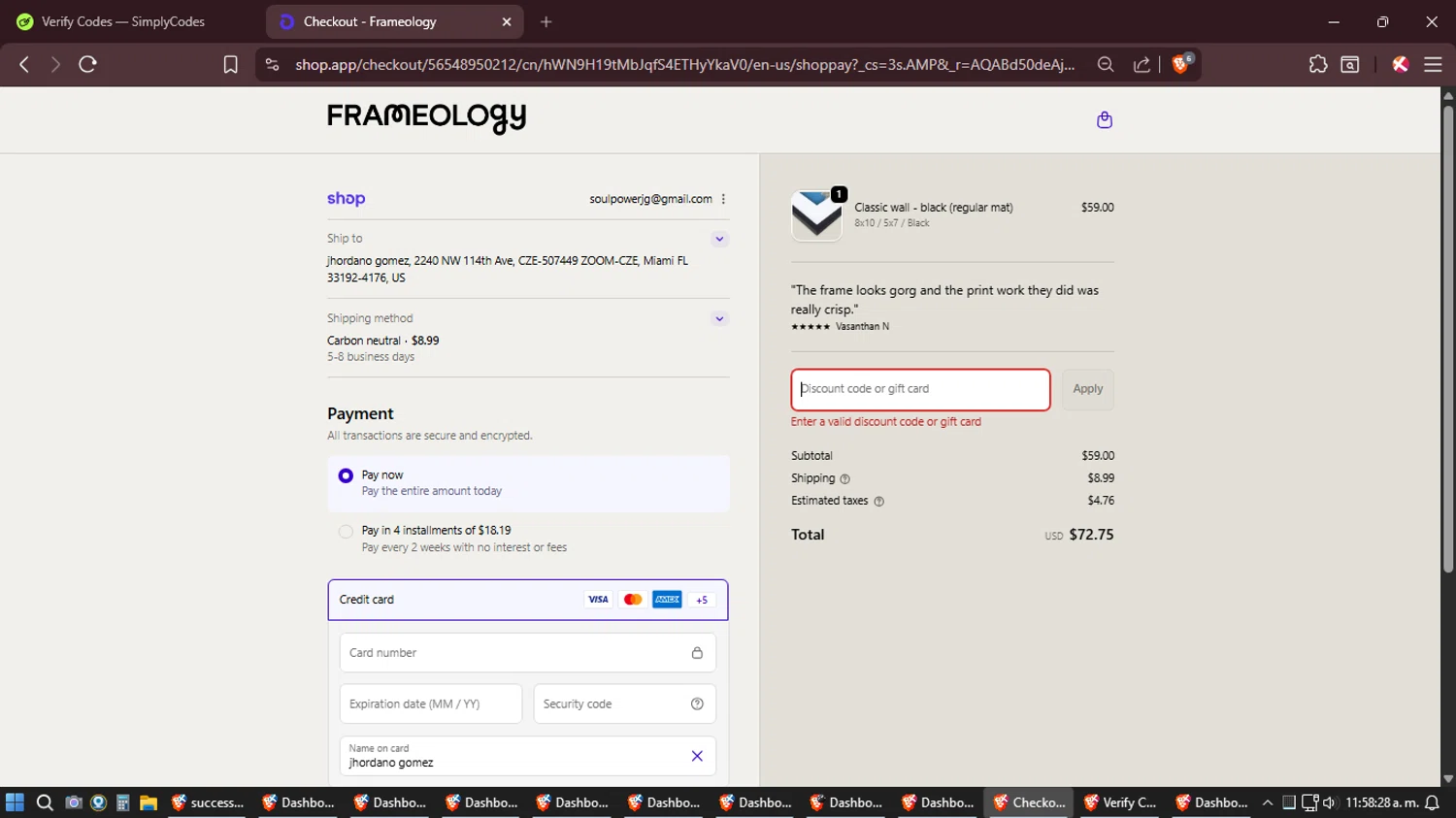Open Windows taskbar search
The height and width of the screenshot is (818, 1456).
pyautogui.click(x=45, y=802)
